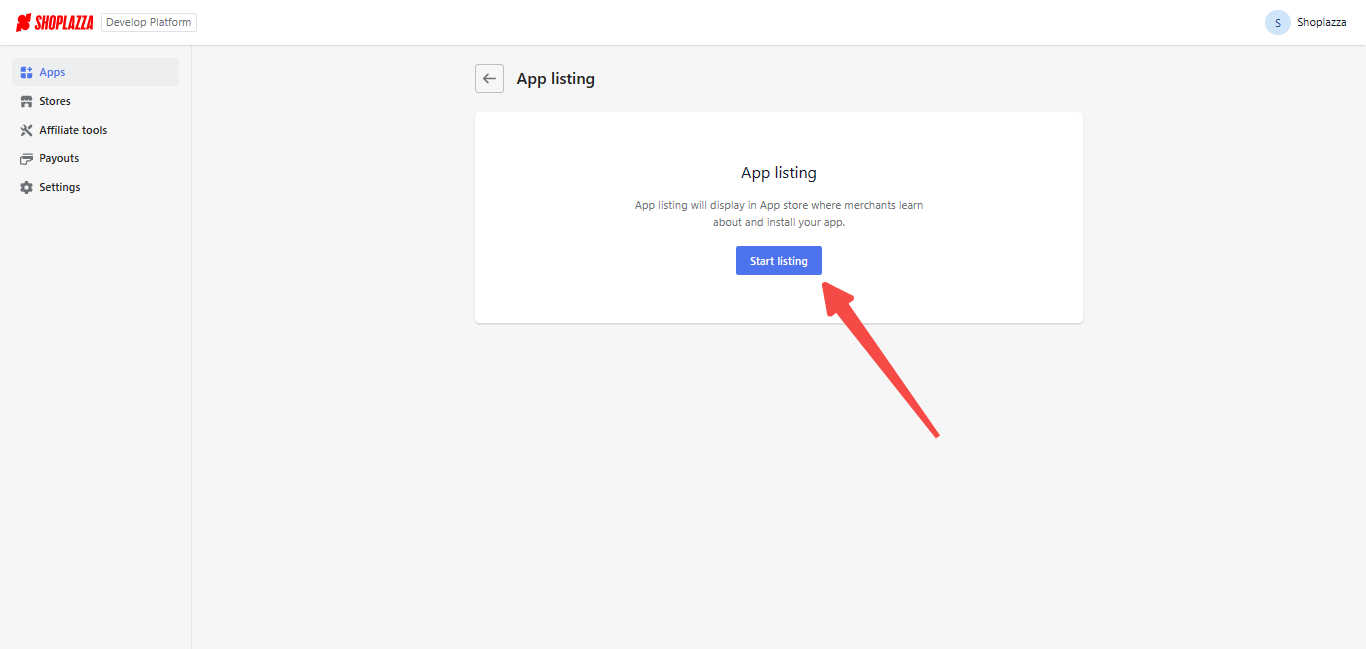This screenshot has height=649, width=1366.
Task: Click the Start listing button
Action: coord(779,261)
